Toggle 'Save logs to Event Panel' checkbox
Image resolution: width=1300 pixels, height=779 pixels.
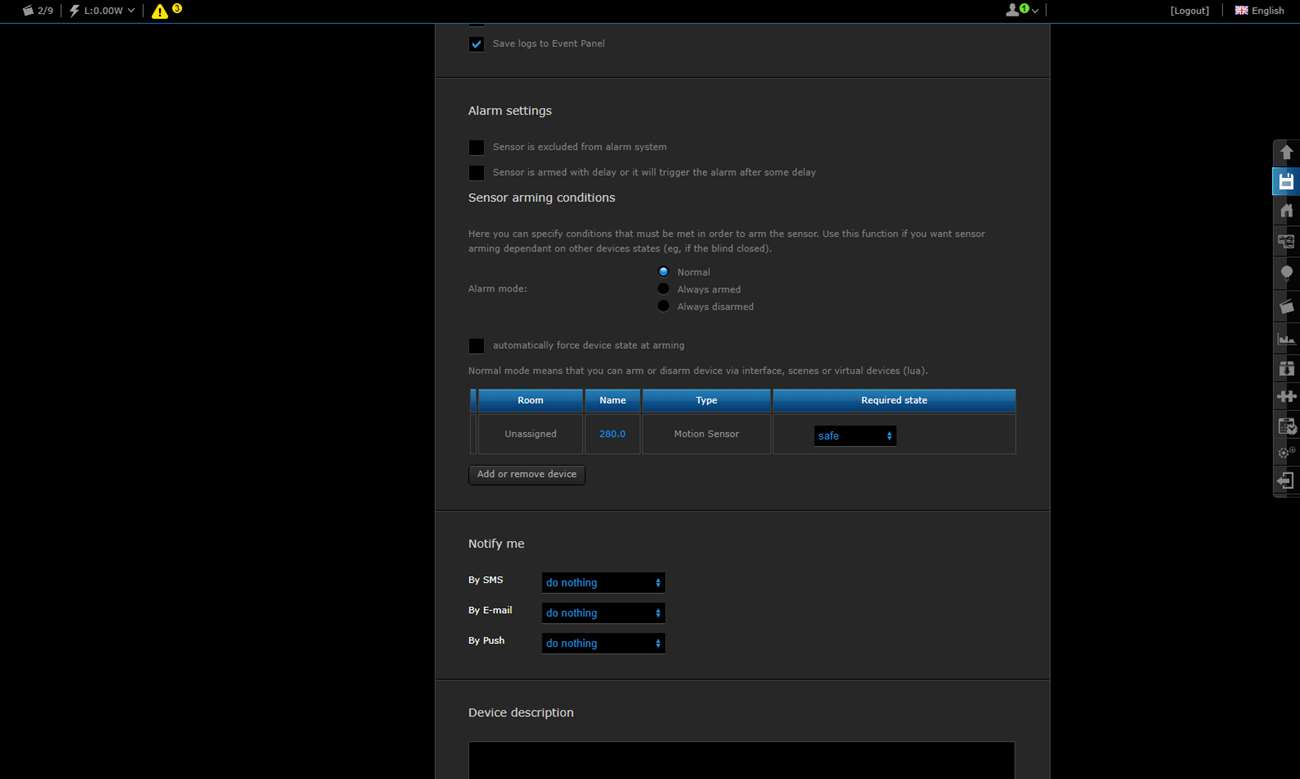(476, 44)
